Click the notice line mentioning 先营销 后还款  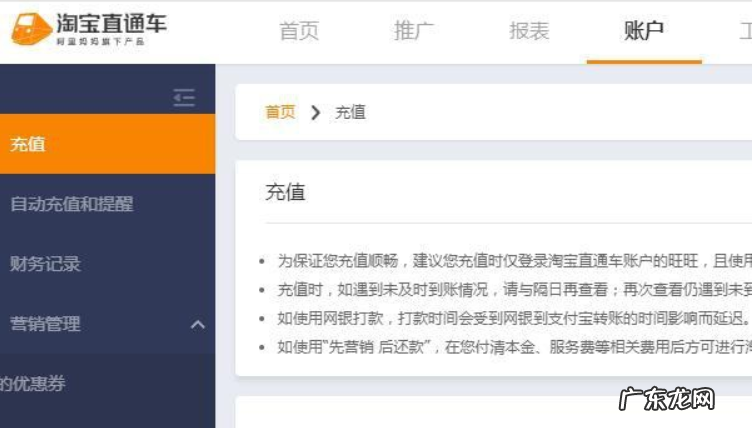(x=515, y=346)
